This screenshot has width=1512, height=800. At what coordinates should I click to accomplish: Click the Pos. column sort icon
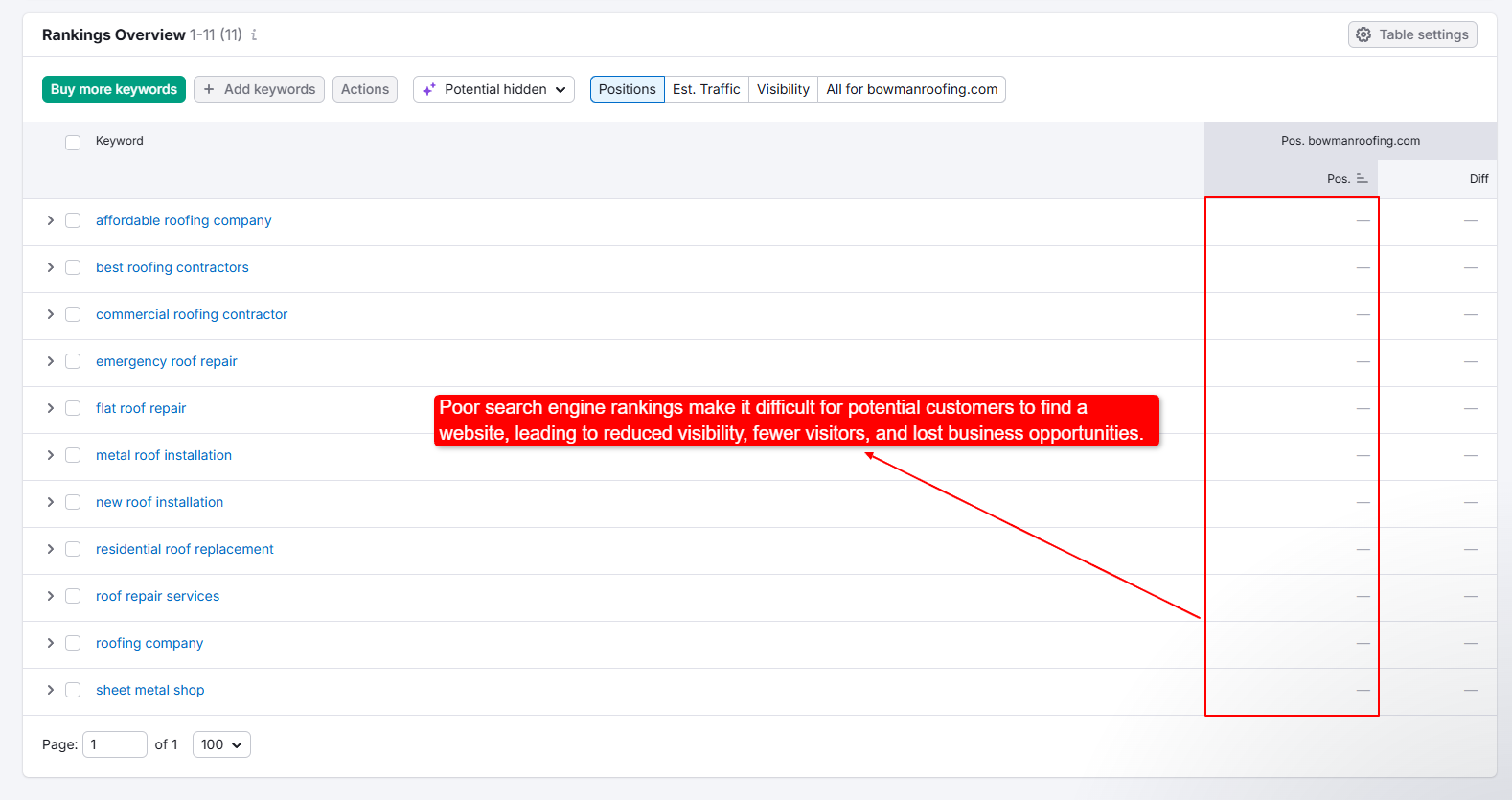pos(1362,179)
